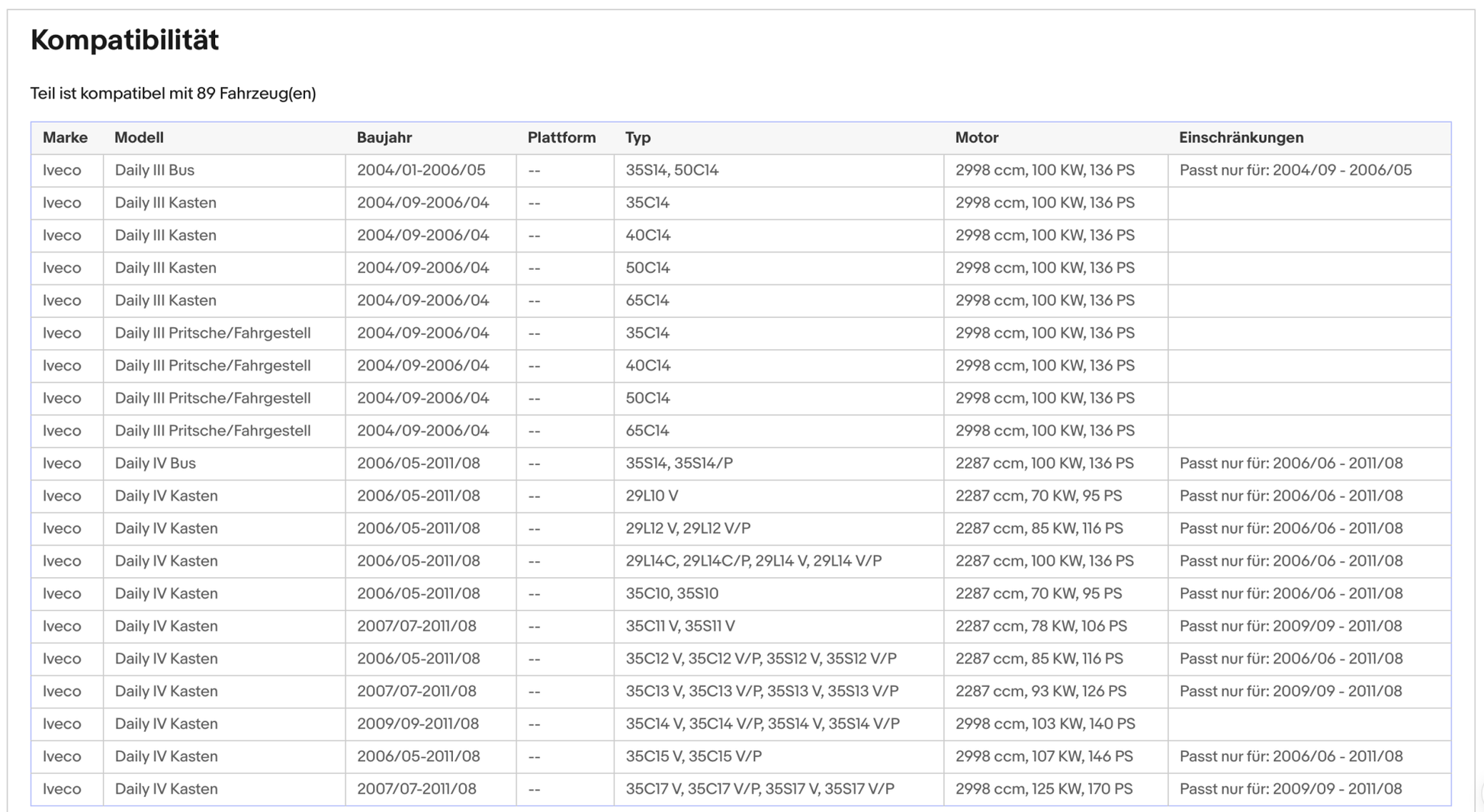Select the Daily IV Bus row
The width and height of the screenshot is (1484, 812).
tap(741, 464)
